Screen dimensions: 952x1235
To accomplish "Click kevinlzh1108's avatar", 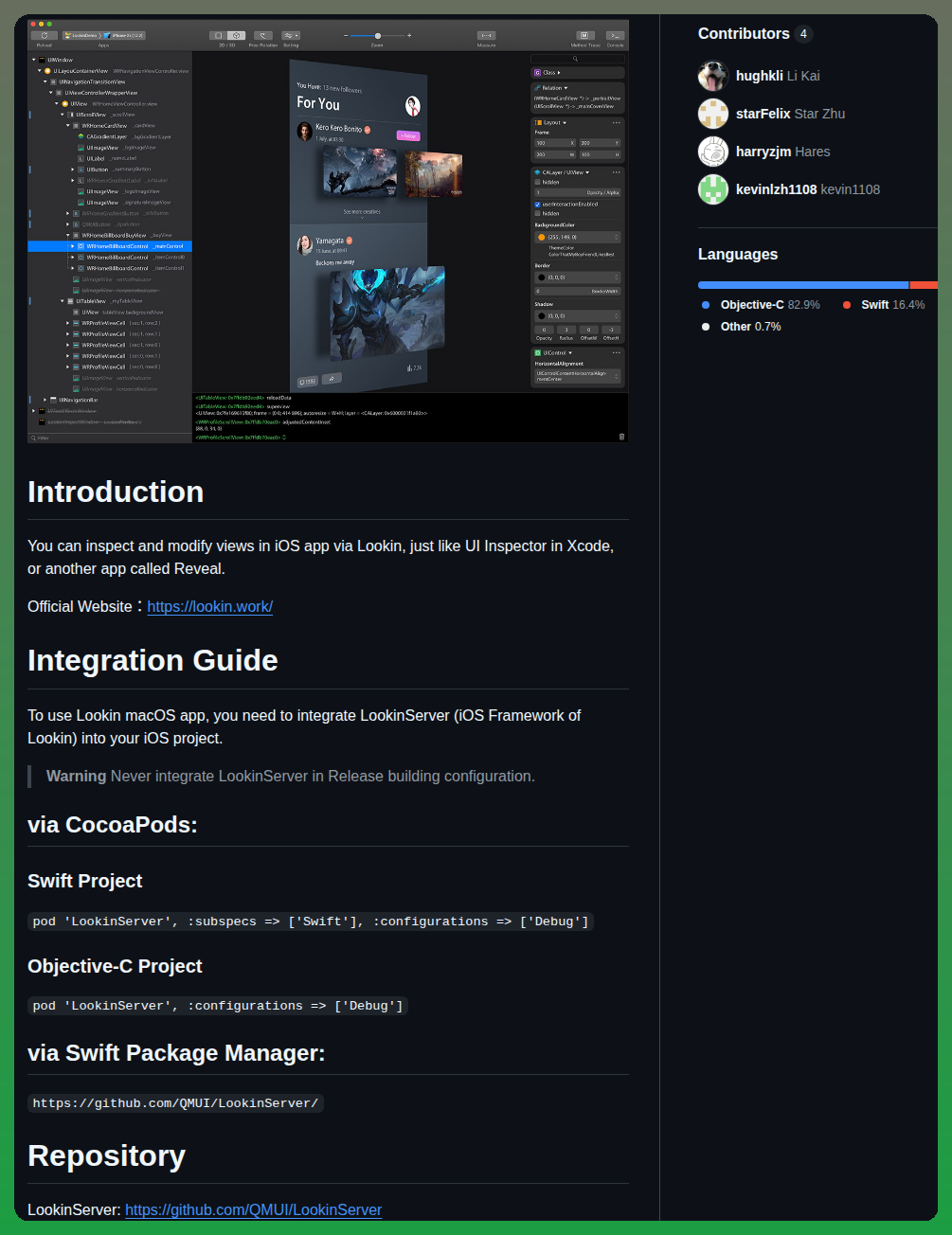I will 713,189.
